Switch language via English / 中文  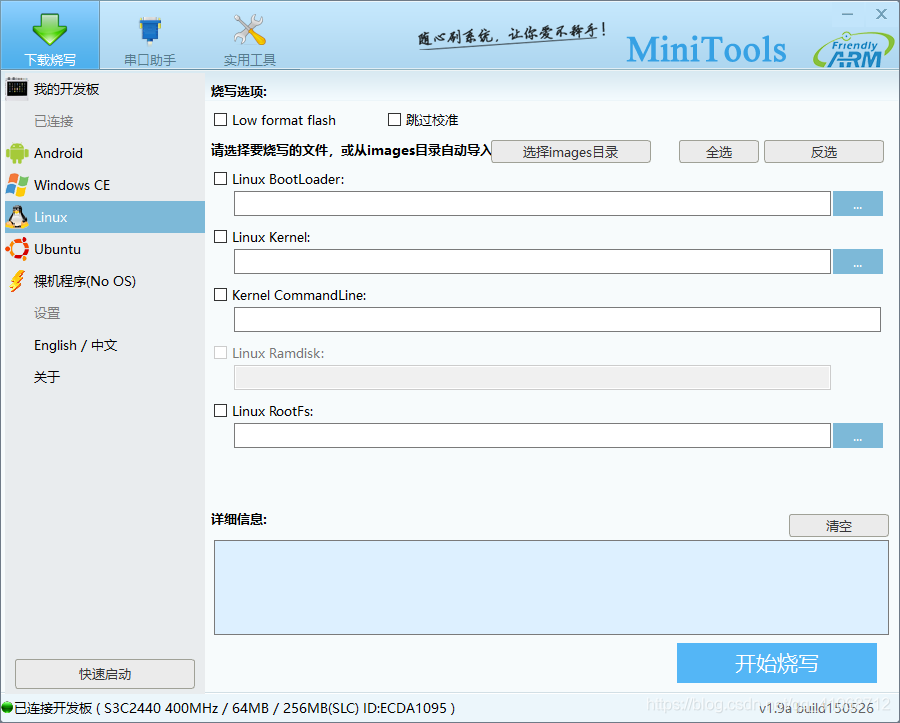pos(105,345)
